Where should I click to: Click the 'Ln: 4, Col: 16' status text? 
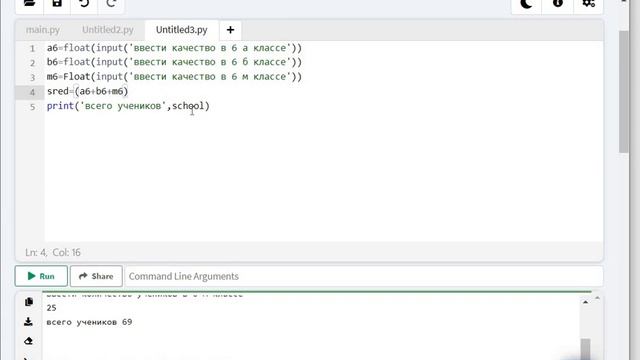point(53,252)
